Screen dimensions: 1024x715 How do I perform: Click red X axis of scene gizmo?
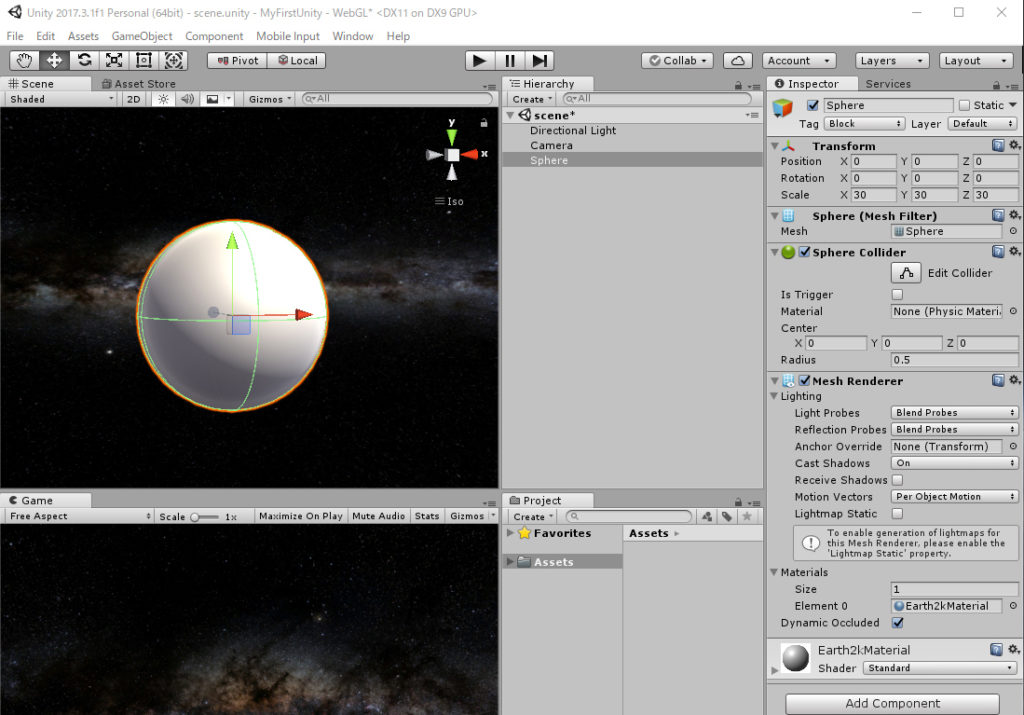[470, 155]
